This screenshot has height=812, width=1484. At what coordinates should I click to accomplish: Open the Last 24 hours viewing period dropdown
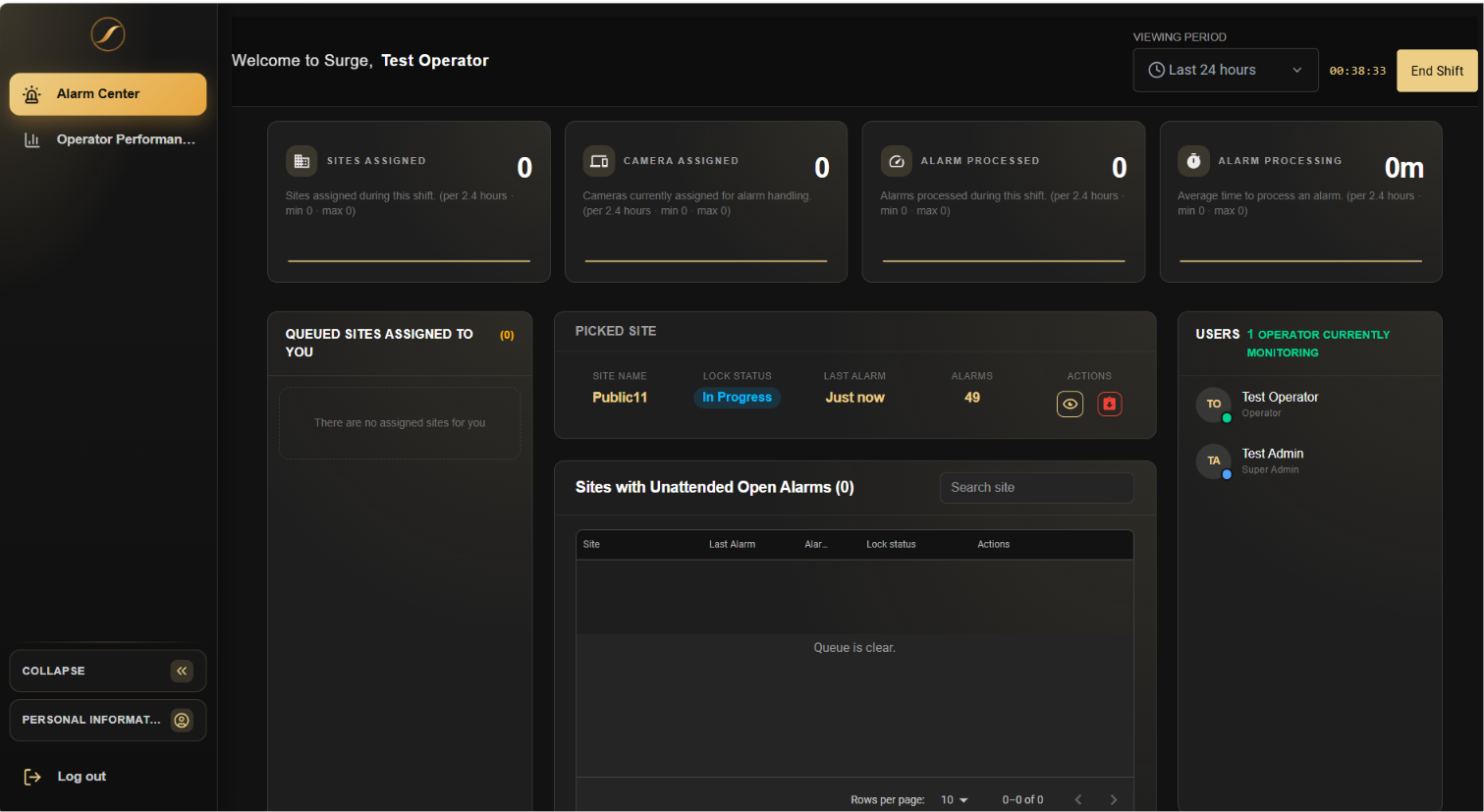(x=1226, y=70)
